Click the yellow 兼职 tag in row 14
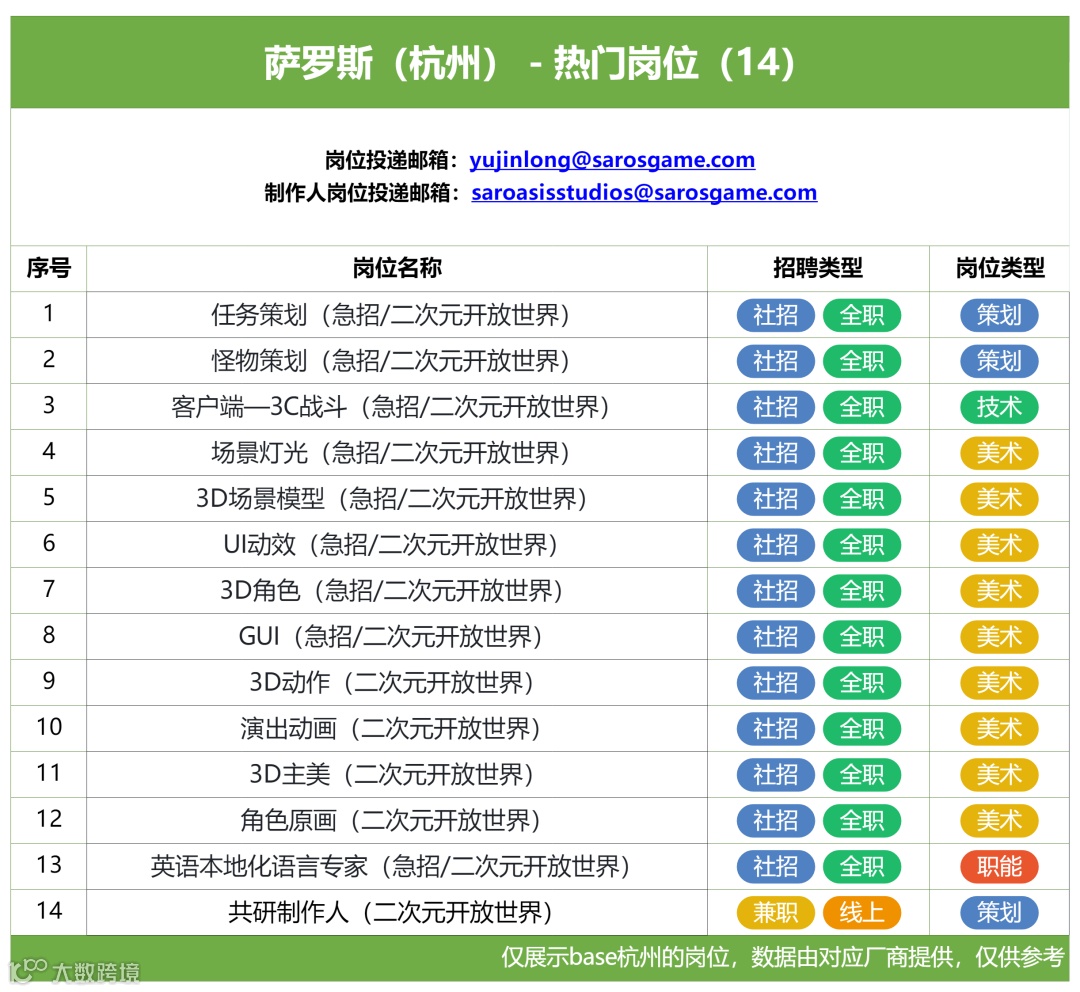 (776, 913)
